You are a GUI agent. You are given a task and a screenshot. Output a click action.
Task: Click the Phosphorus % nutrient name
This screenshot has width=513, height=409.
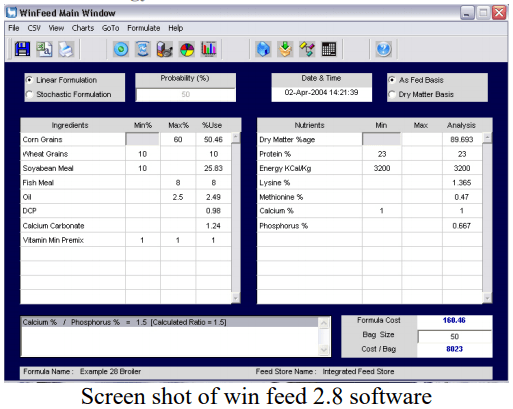pos(284,226)
